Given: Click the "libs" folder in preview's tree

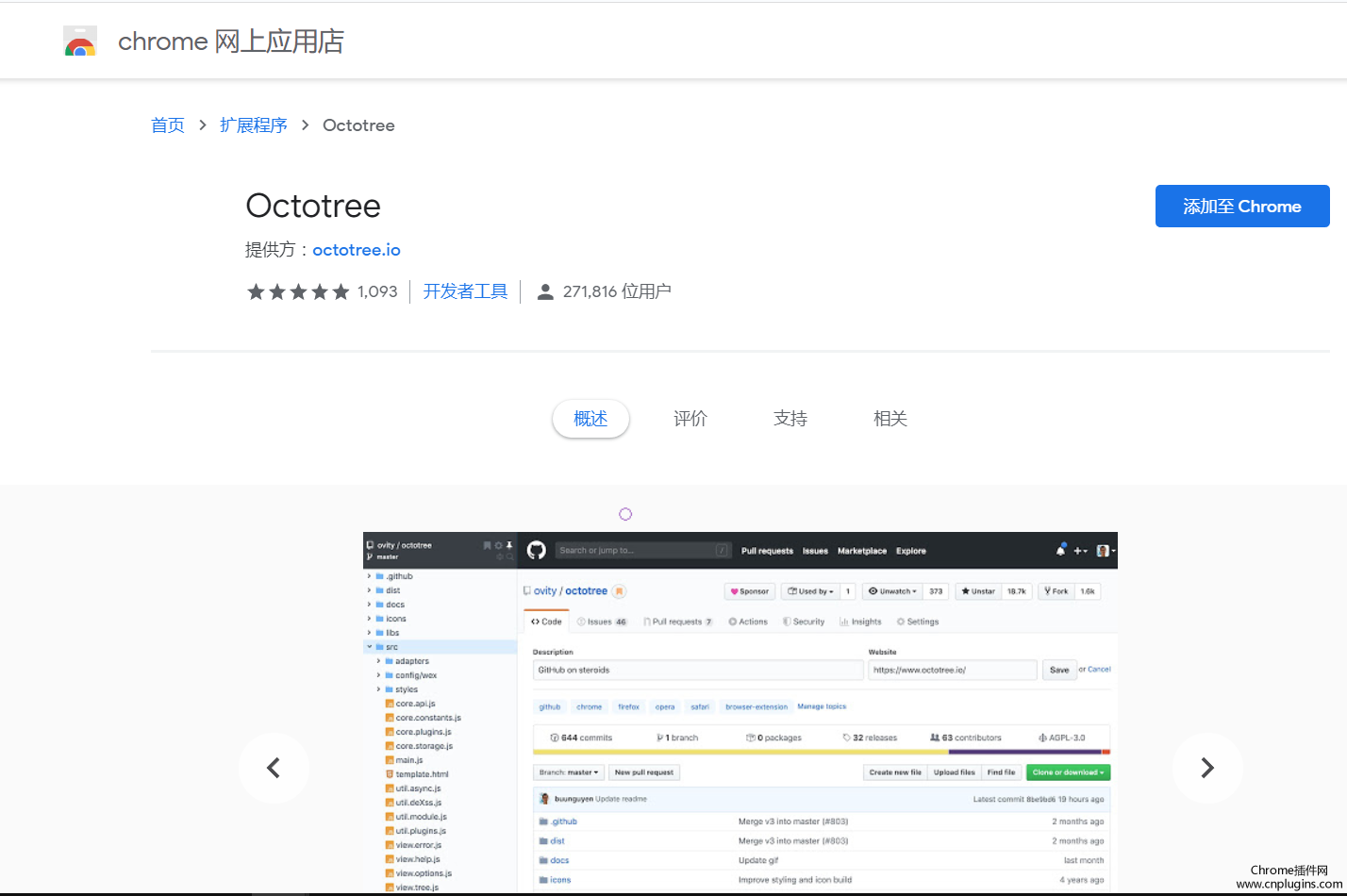Looking at the screenshot, I should pyautogui.click(x=392, y=633).
